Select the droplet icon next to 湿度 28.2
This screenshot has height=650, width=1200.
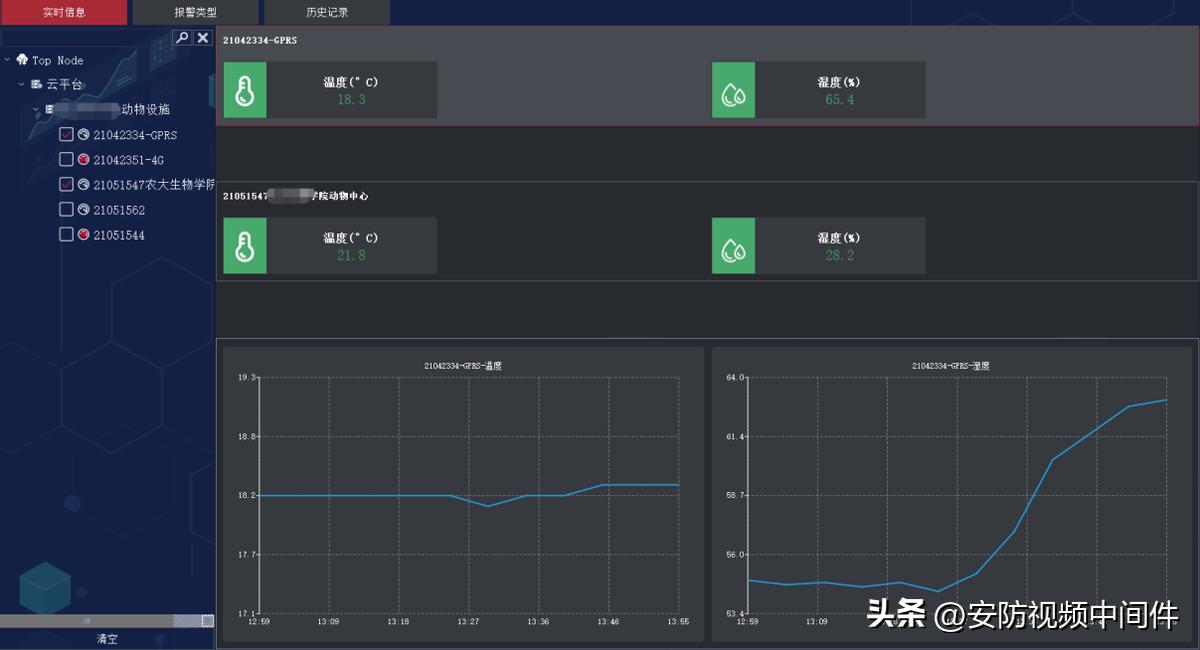click(733, 245)
